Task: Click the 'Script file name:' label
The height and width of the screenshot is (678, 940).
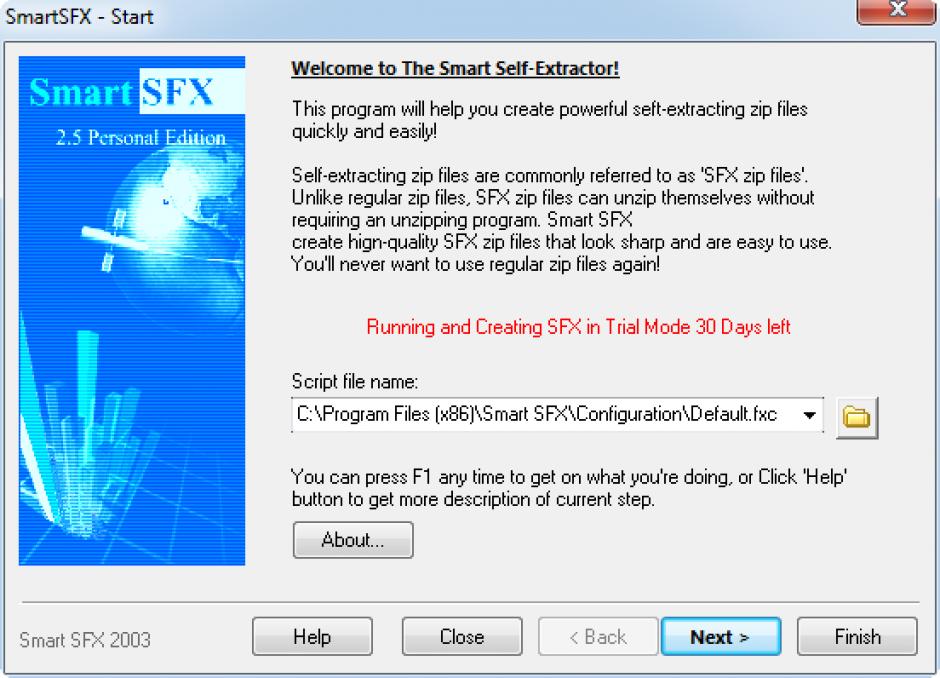Action: [x=355, y=382]
